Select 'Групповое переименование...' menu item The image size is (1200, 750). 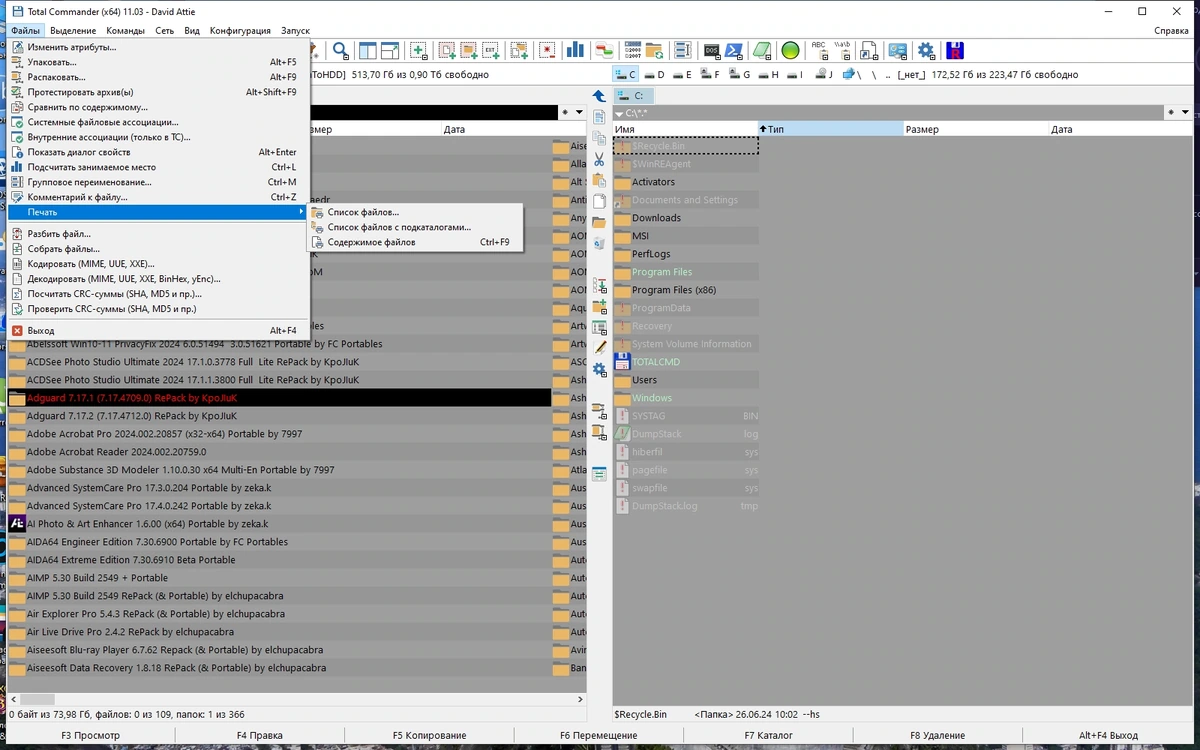[90, 182]
